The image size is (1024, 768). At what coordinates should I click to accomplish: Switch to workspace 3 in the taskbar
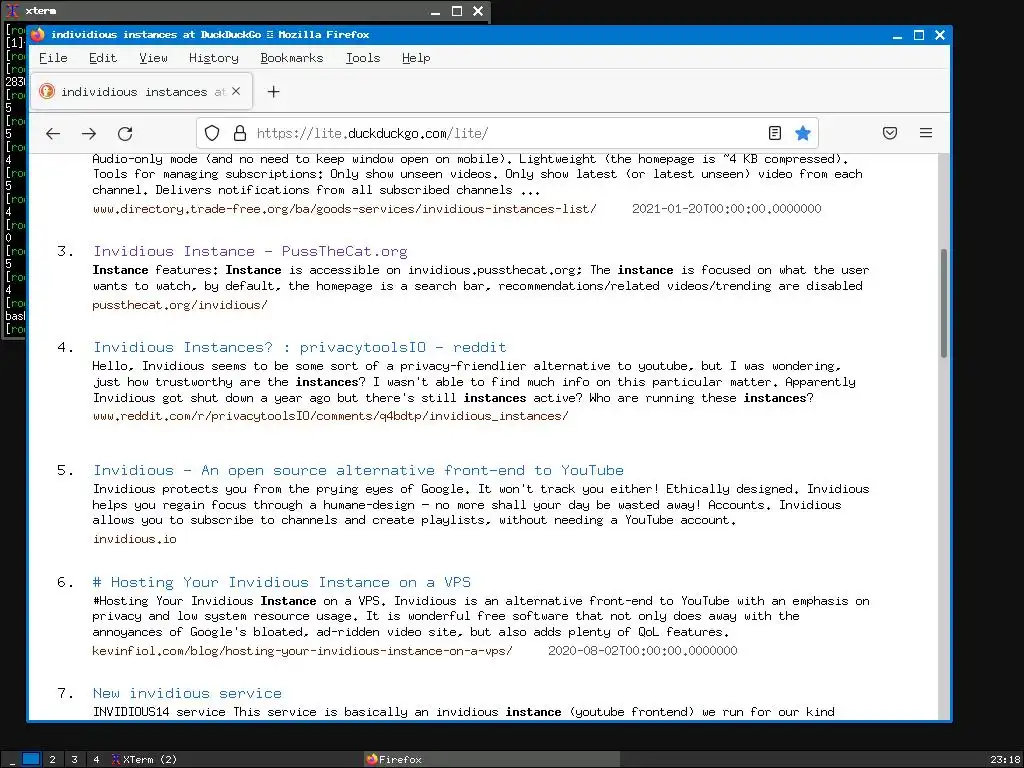pyautogui.click(x=74, y=759)
